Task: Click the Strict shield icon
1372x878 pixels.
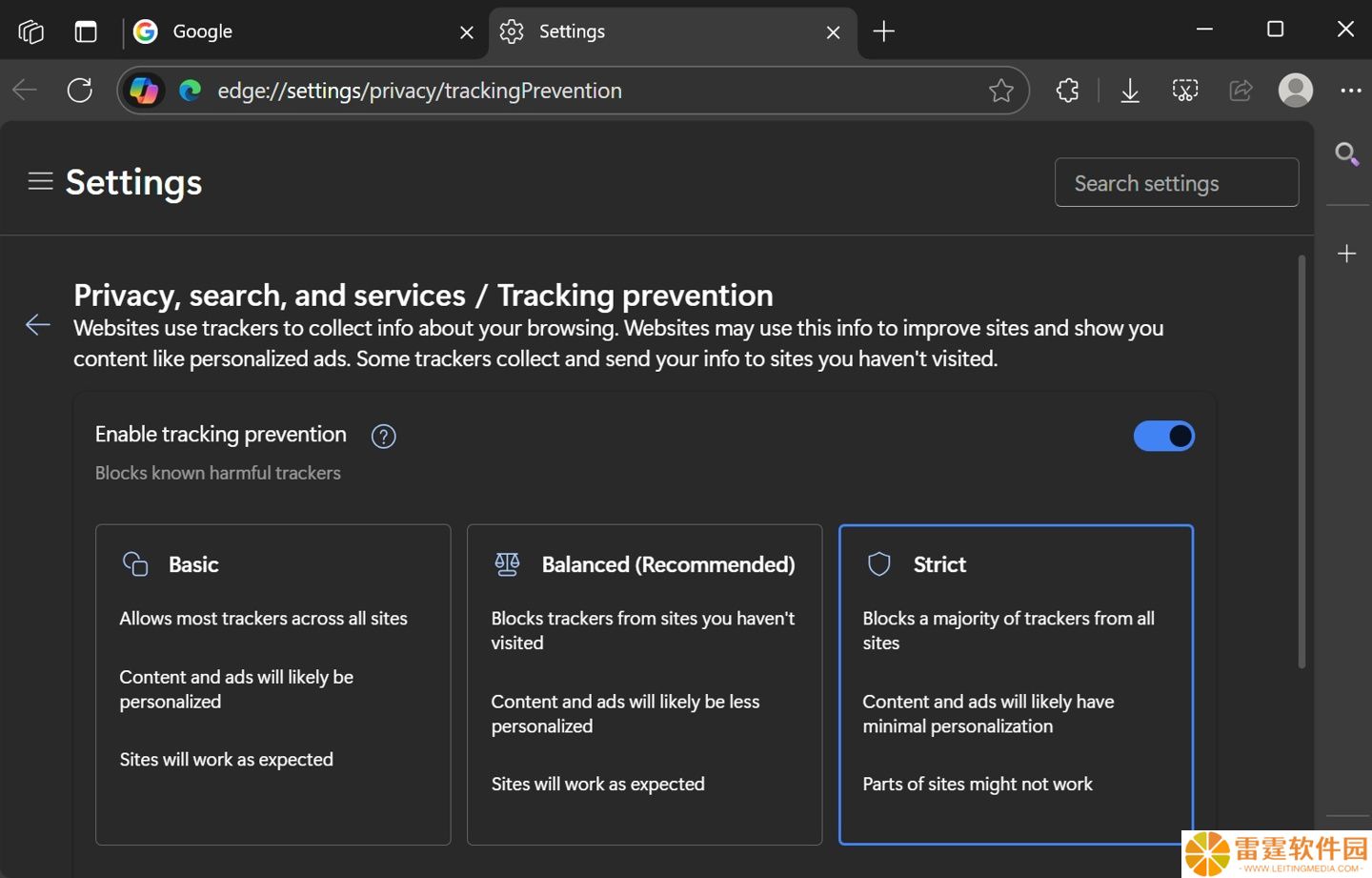Action: [x=879, y=564]
